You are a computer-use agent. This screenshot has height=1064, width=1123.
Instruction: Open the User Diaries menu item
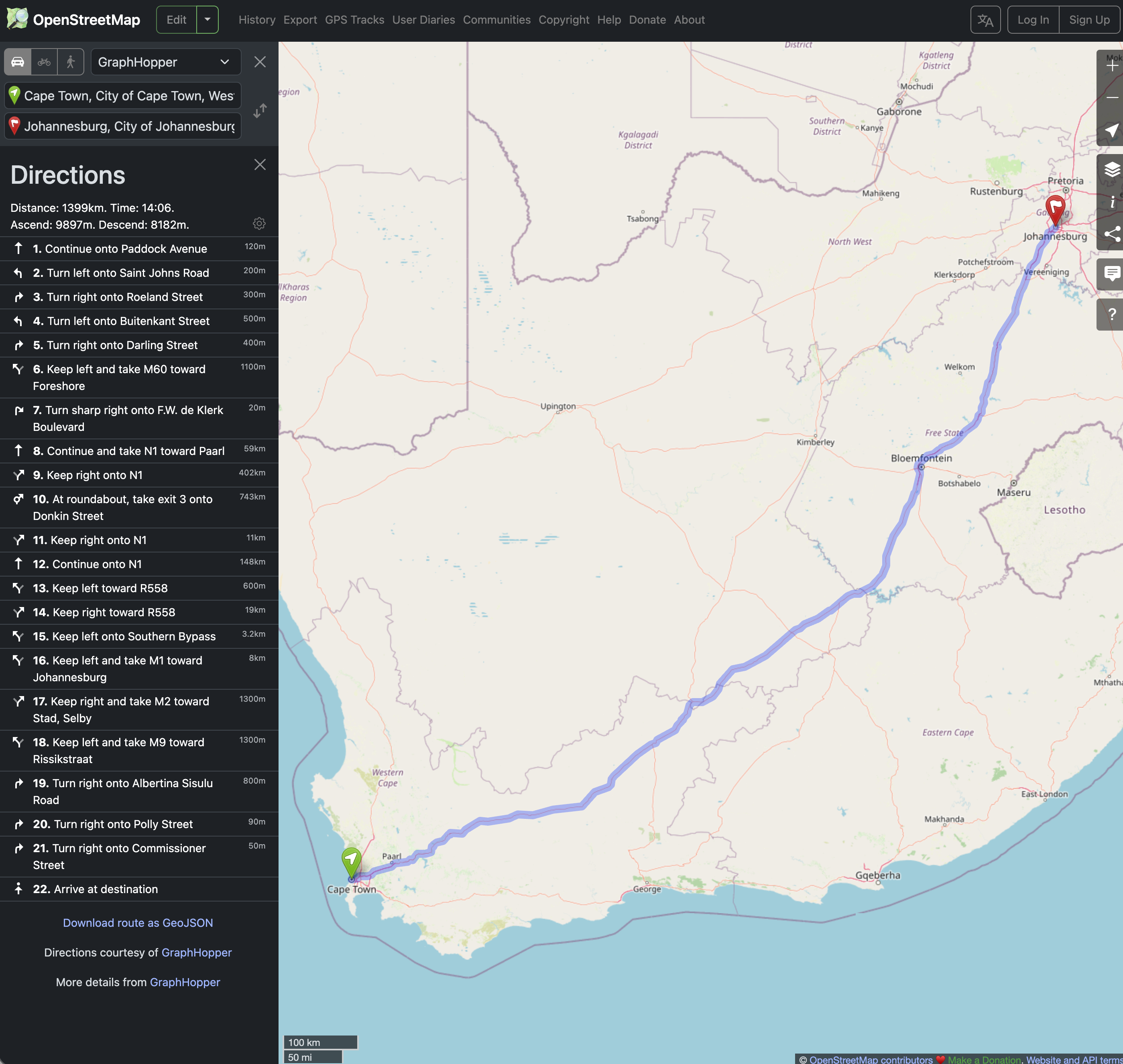tap(423, 20)
